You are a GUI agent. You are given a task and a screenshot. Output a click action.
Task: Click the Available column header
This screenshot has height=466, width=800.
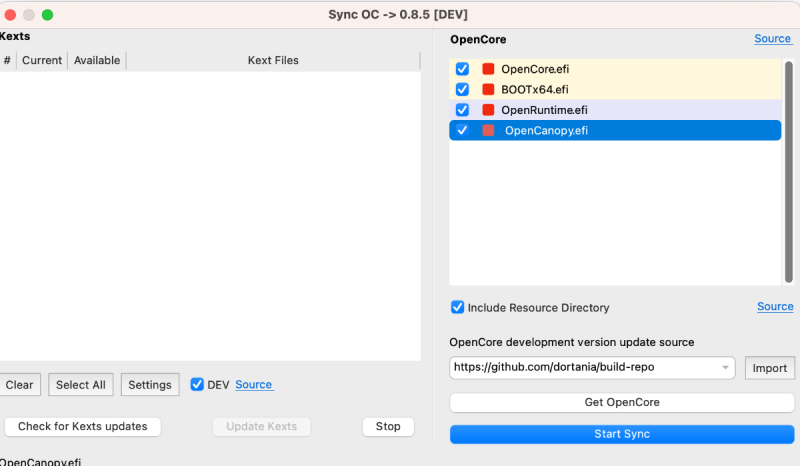coord(97,60)
